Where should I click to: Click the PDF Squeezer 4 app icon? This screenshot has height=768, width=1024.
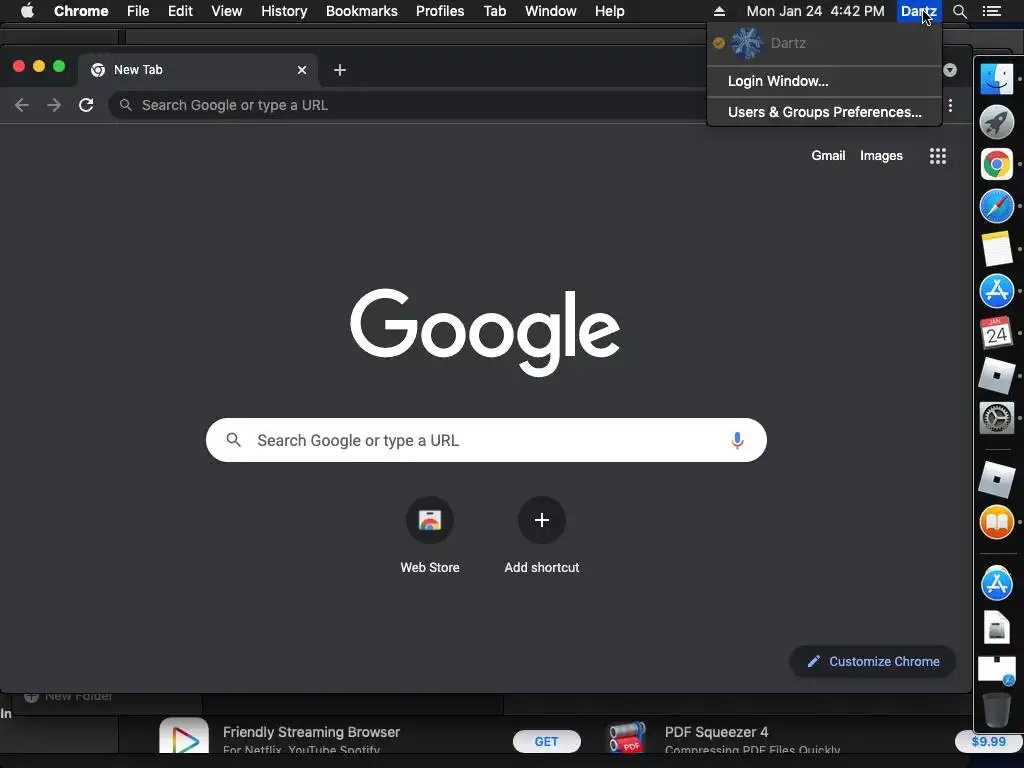627,737
